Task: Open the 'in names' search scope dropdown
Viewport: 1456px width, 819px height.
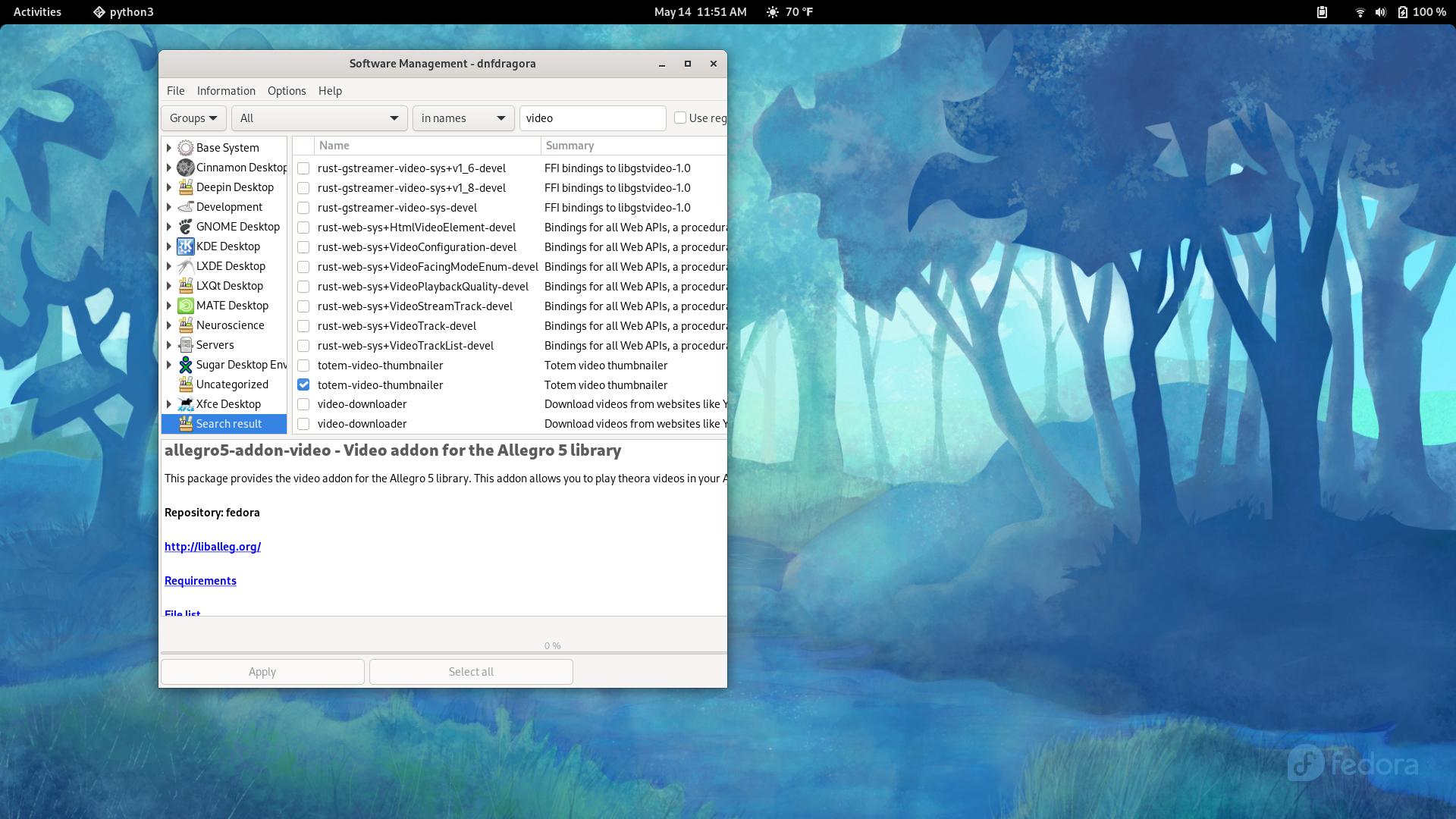Action: [x=463, y=118]
